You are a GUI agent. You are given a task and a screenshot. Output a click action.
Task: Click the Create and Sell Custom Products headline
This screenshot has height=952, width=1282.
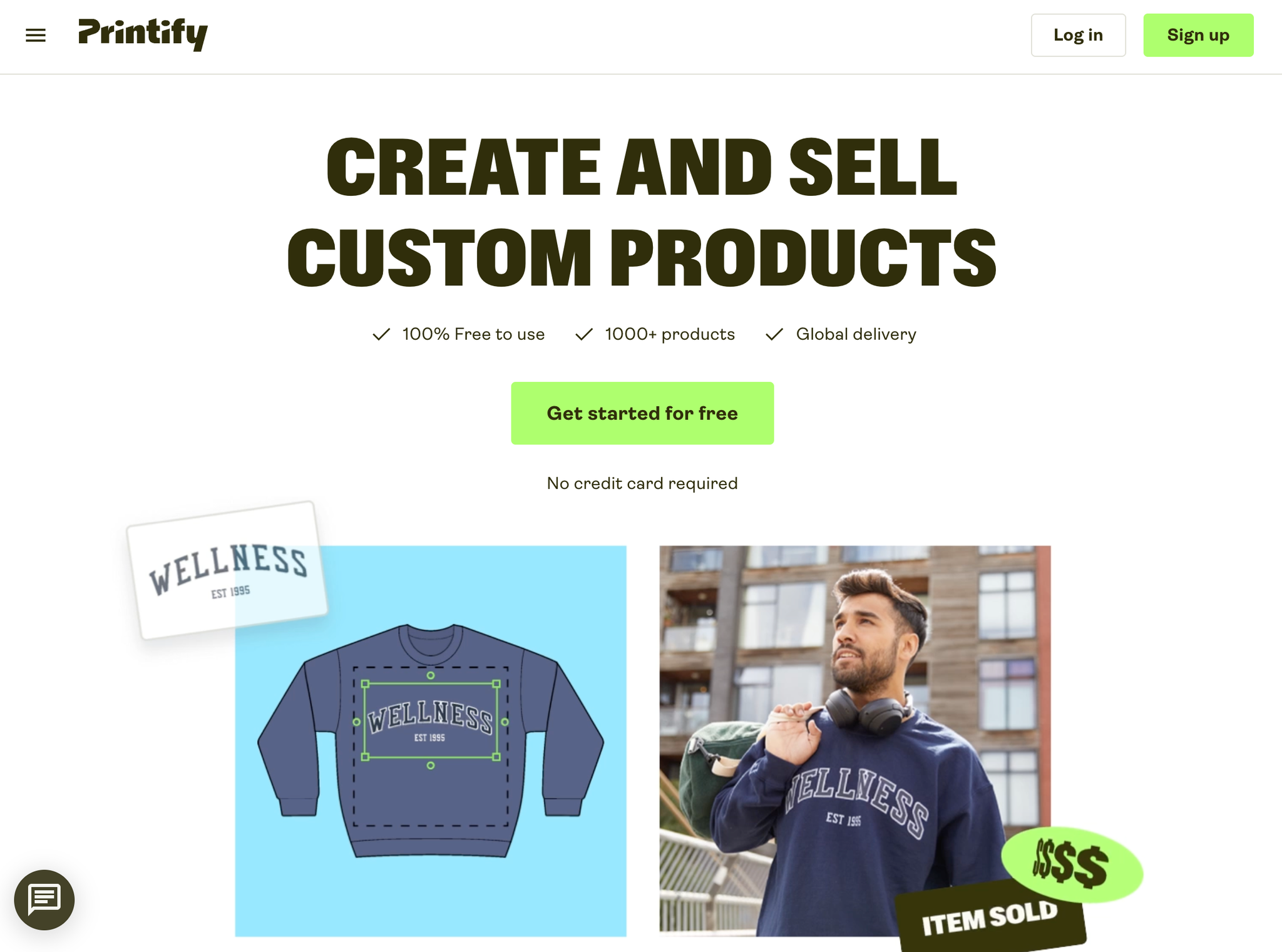pyautogui.click(x=642, y=213)
